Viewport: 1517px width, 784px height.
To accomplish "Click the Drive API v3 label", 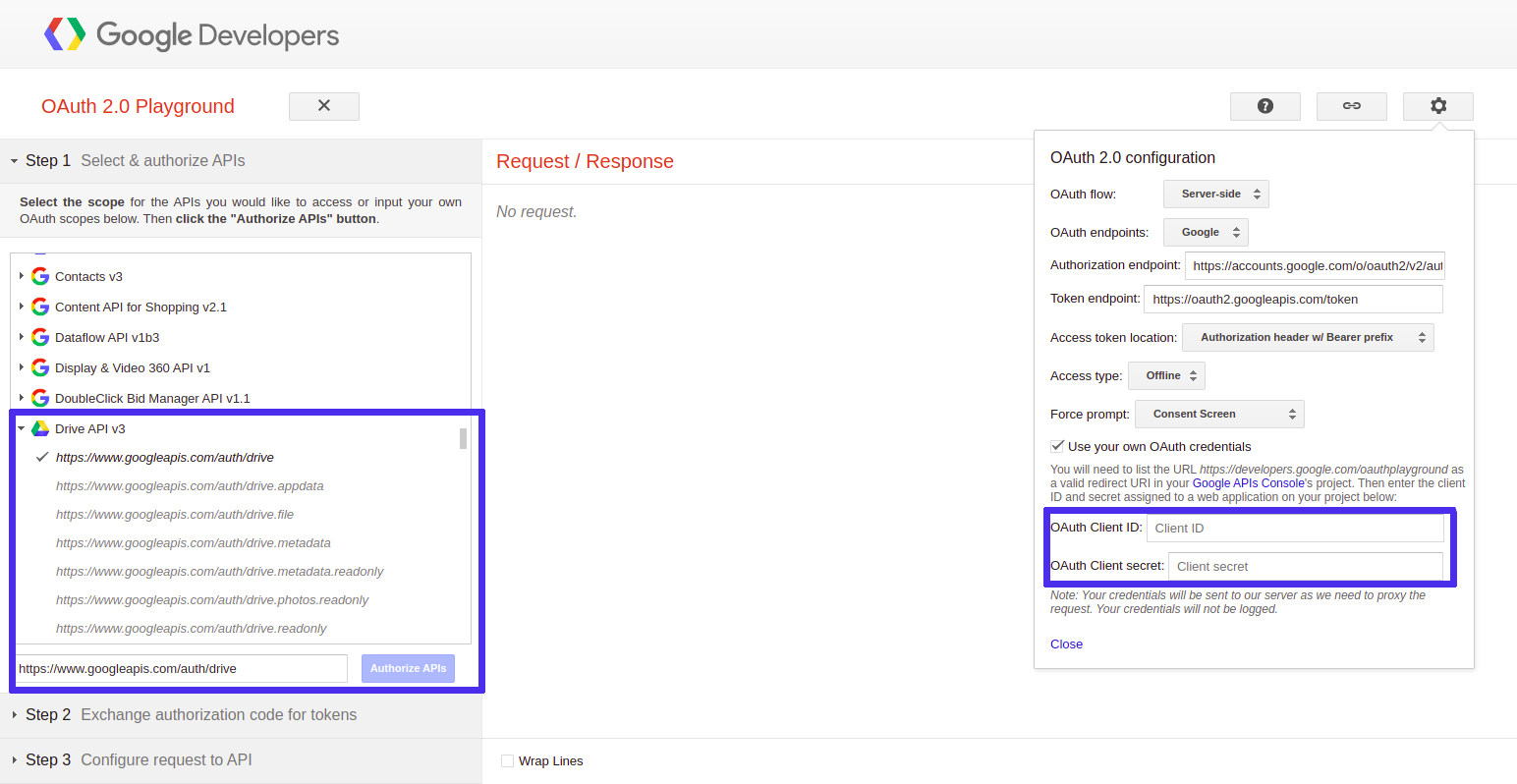I will 90,428.
